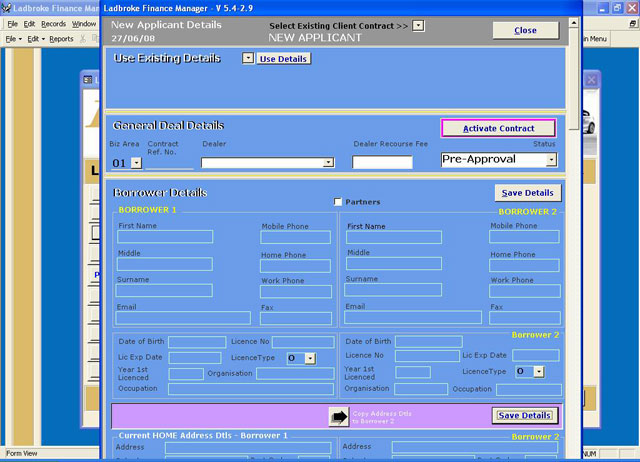Click the form's vertical scrollbar thumb
This screenshot has height=462, width=640.
click(574, 79)
